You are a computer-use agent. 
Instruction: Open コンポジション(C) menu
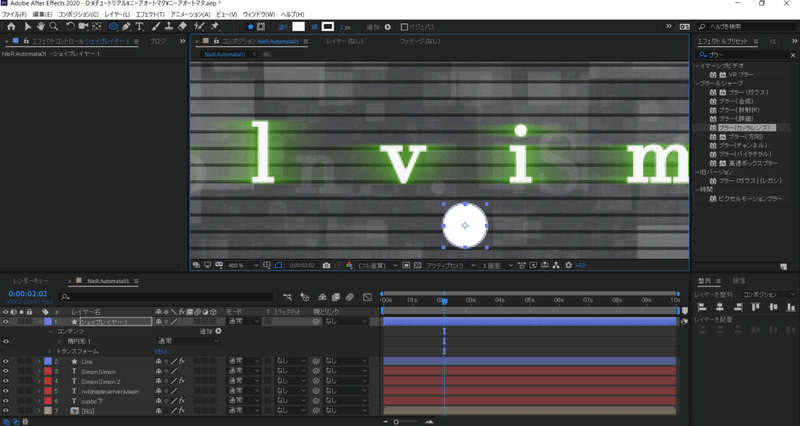coord(79,14)
